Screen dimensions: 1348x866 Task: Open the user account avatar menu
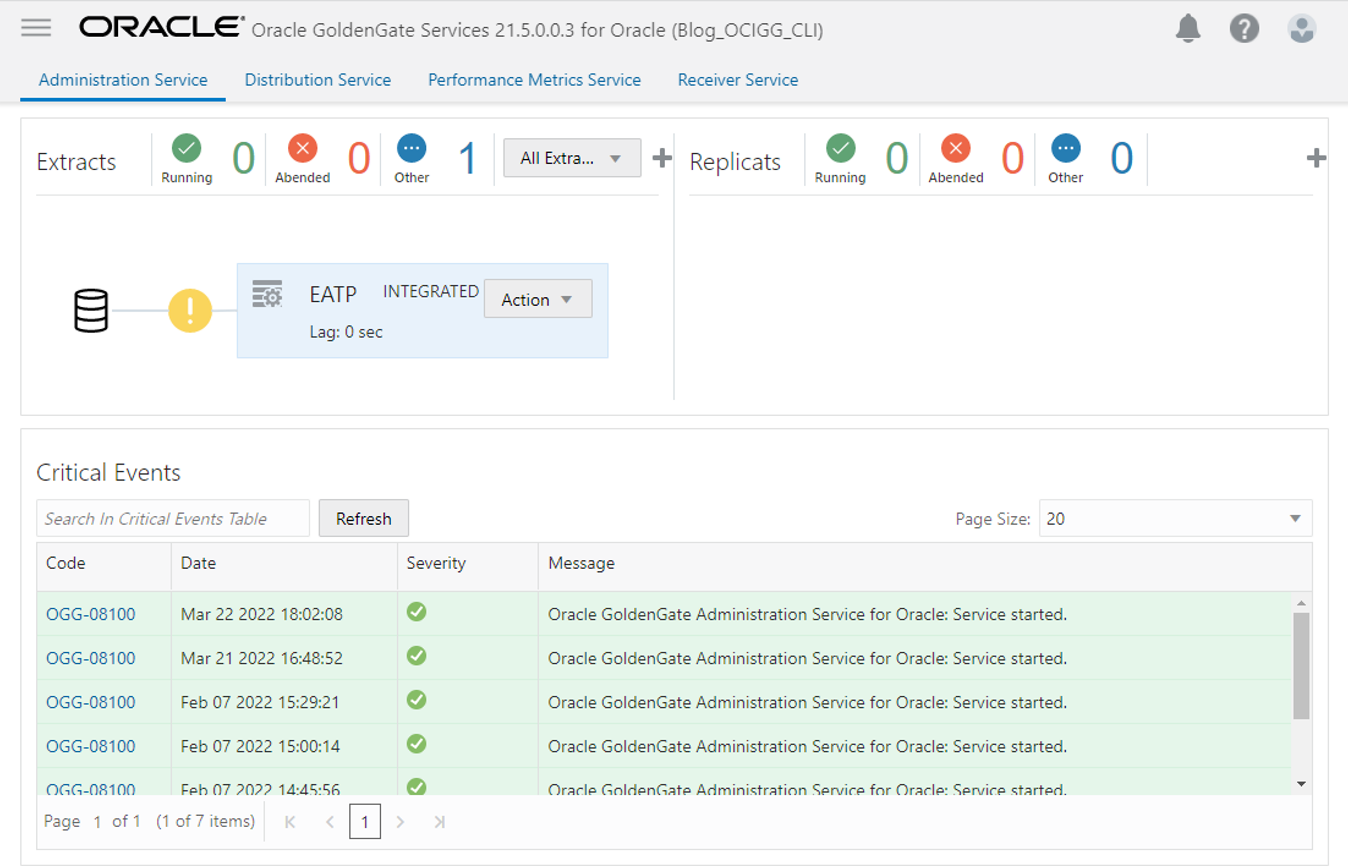[1301, 29]
